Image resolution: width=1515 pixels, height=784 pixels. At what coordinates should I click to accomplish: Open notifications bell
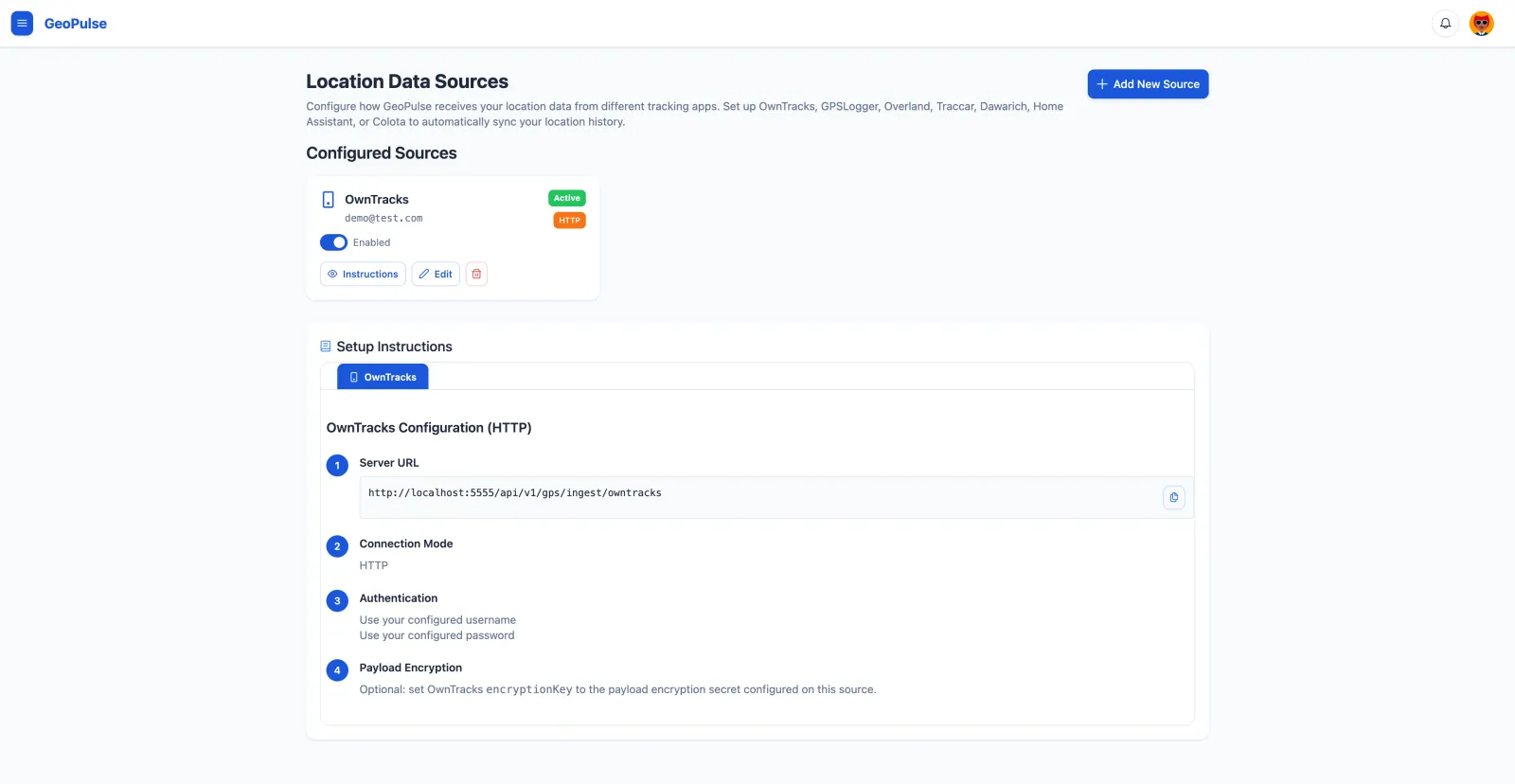coord(1445,24)
